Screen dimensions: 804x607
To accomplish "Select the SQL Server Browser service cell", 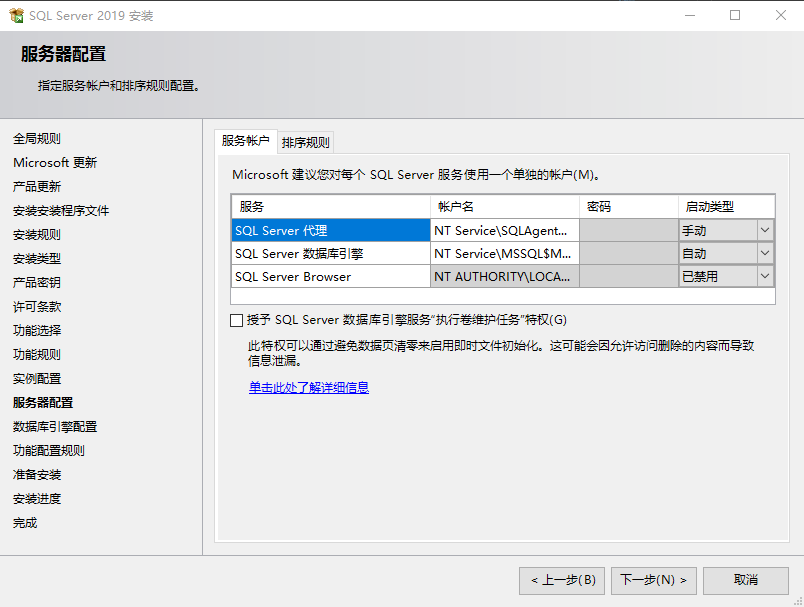I will click(331, 276).
